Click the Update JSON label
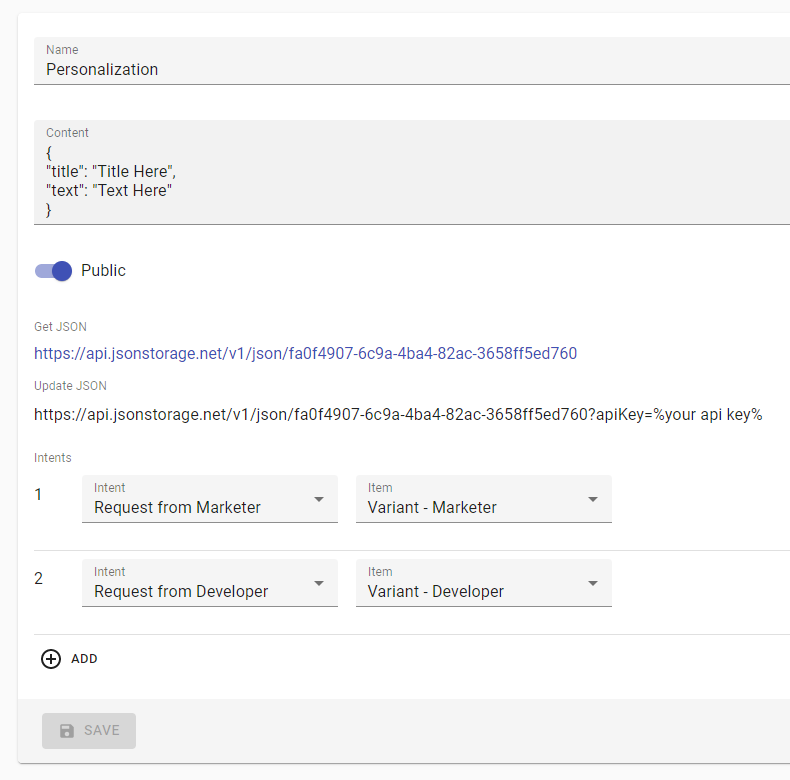The height and width of the screenshot is (780, 790). [71, 386]
